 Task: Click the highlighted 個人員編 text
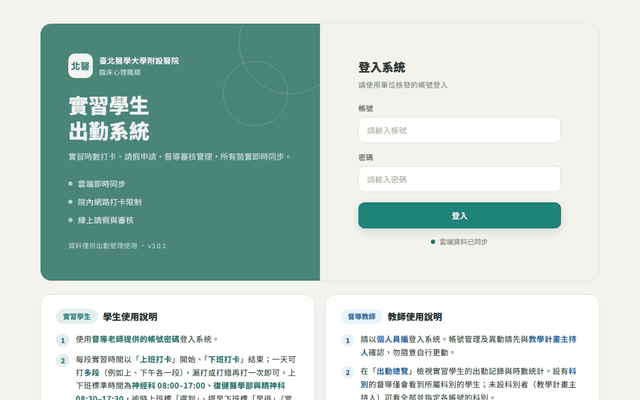pos(392,339)
